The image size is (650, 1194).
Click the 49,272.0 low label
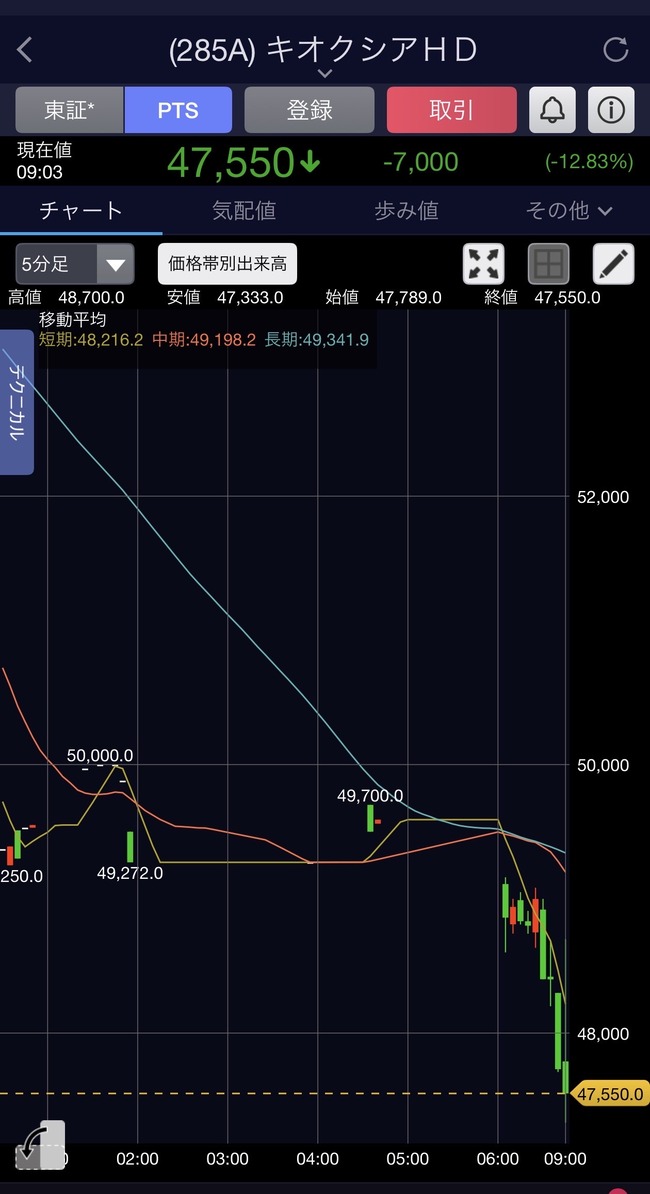129,873
